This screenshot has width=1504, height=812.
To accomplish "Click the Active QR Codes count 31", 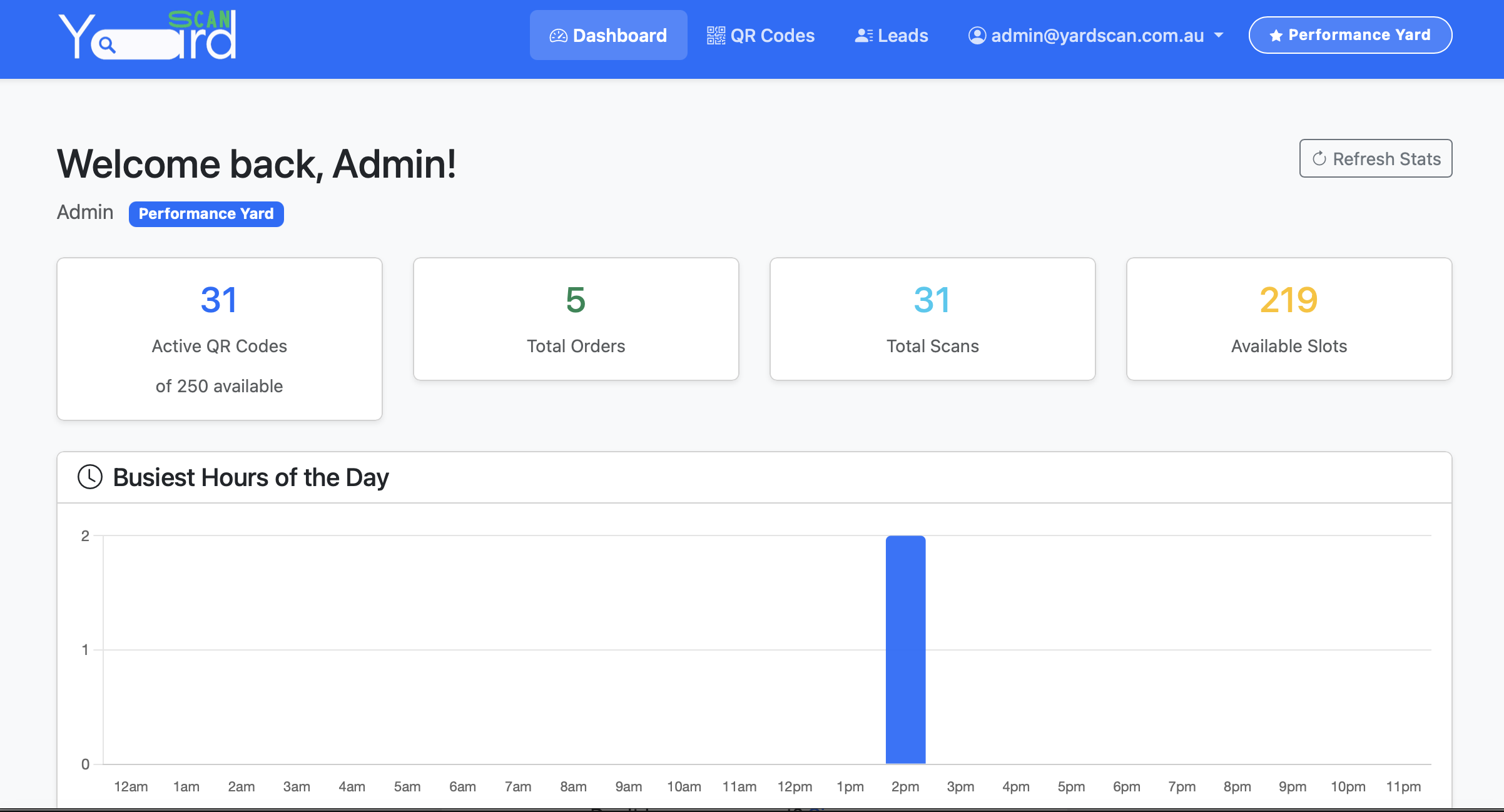I will coord(219,300).
